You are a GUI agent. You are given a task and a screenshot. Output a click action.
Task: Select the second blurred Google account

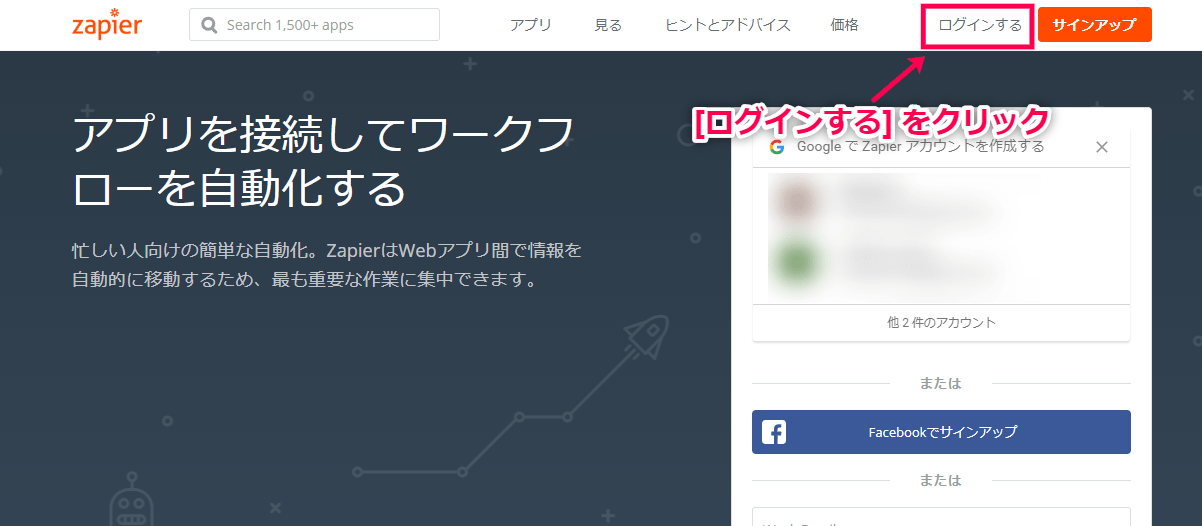(941, 262)
